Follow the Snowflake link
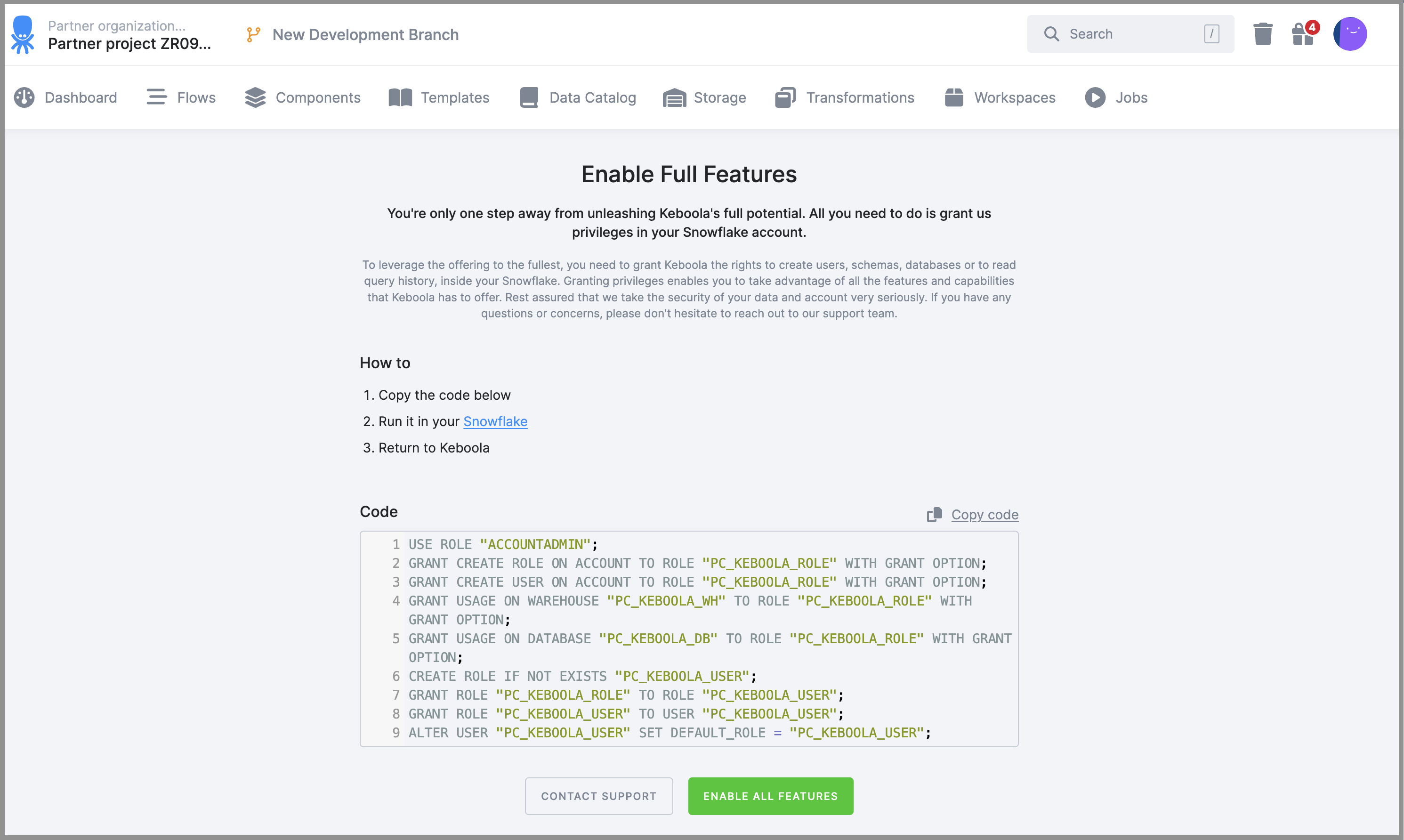Screen dimensions: 1404x840 click(x=495, y=421)
